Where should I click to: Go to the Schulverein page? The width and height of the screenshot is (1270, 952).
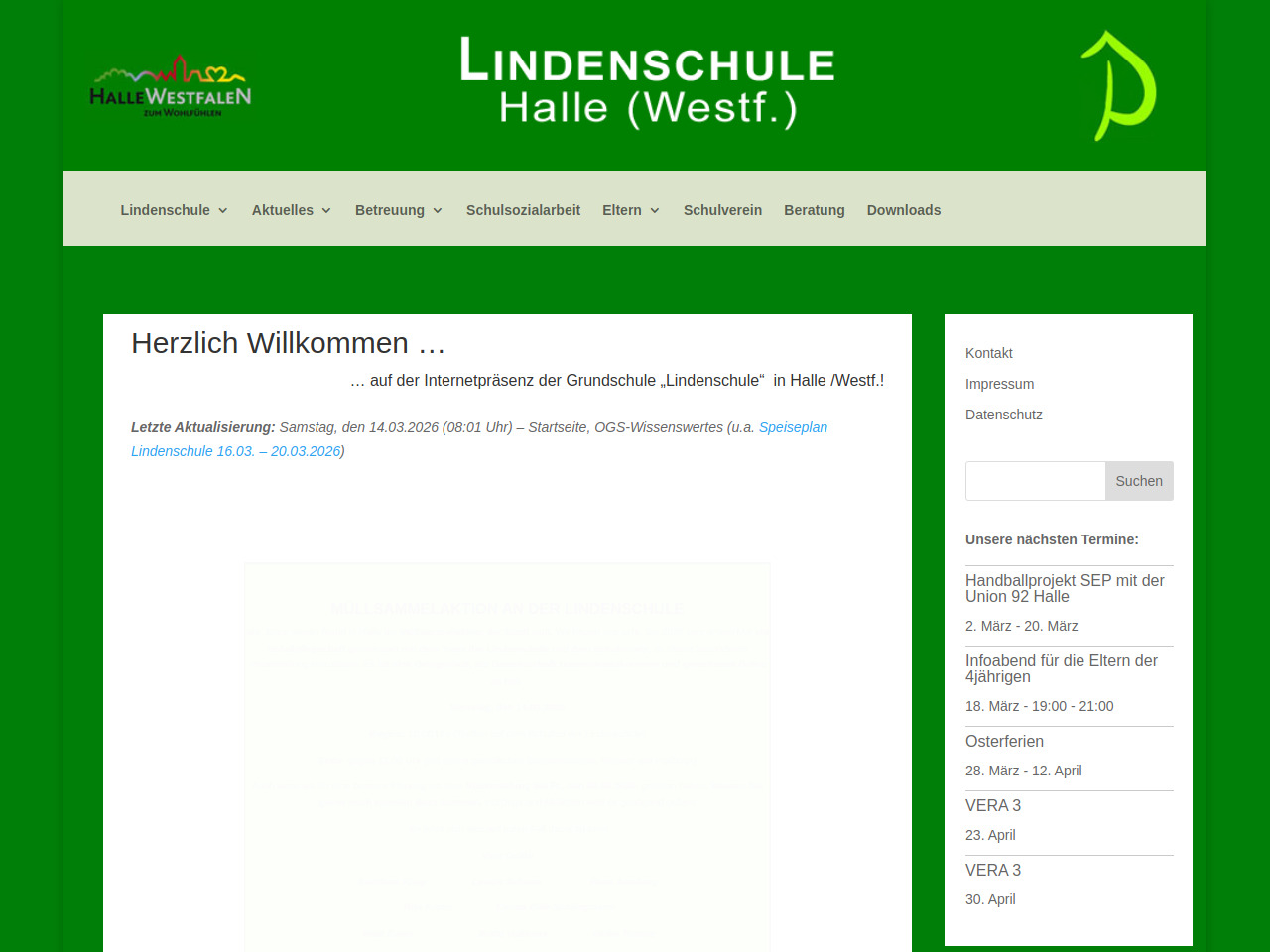[x=722, y=210]
